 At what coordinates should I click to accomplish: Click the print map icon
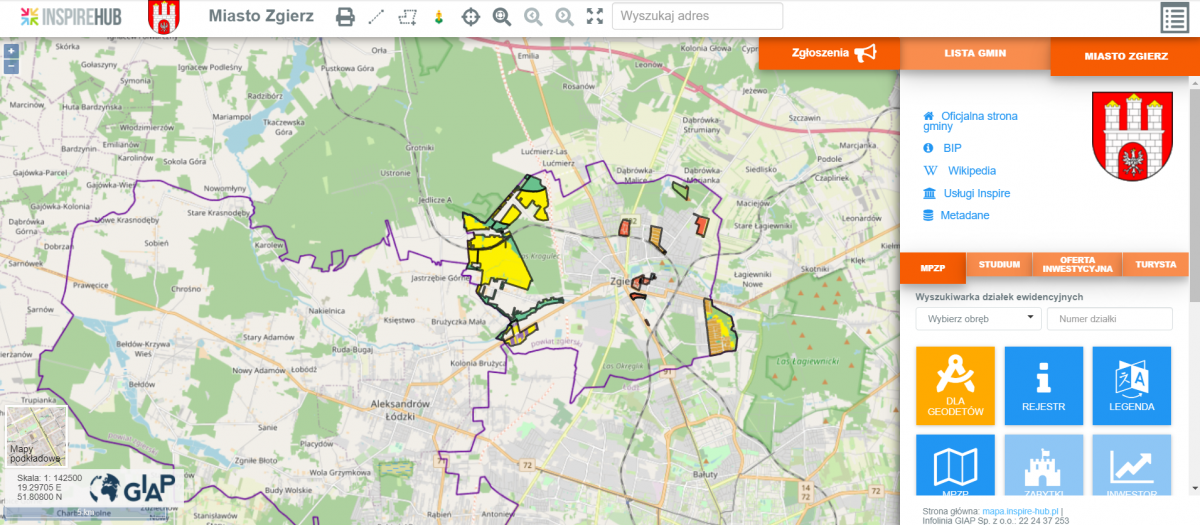tap(345, 17)
